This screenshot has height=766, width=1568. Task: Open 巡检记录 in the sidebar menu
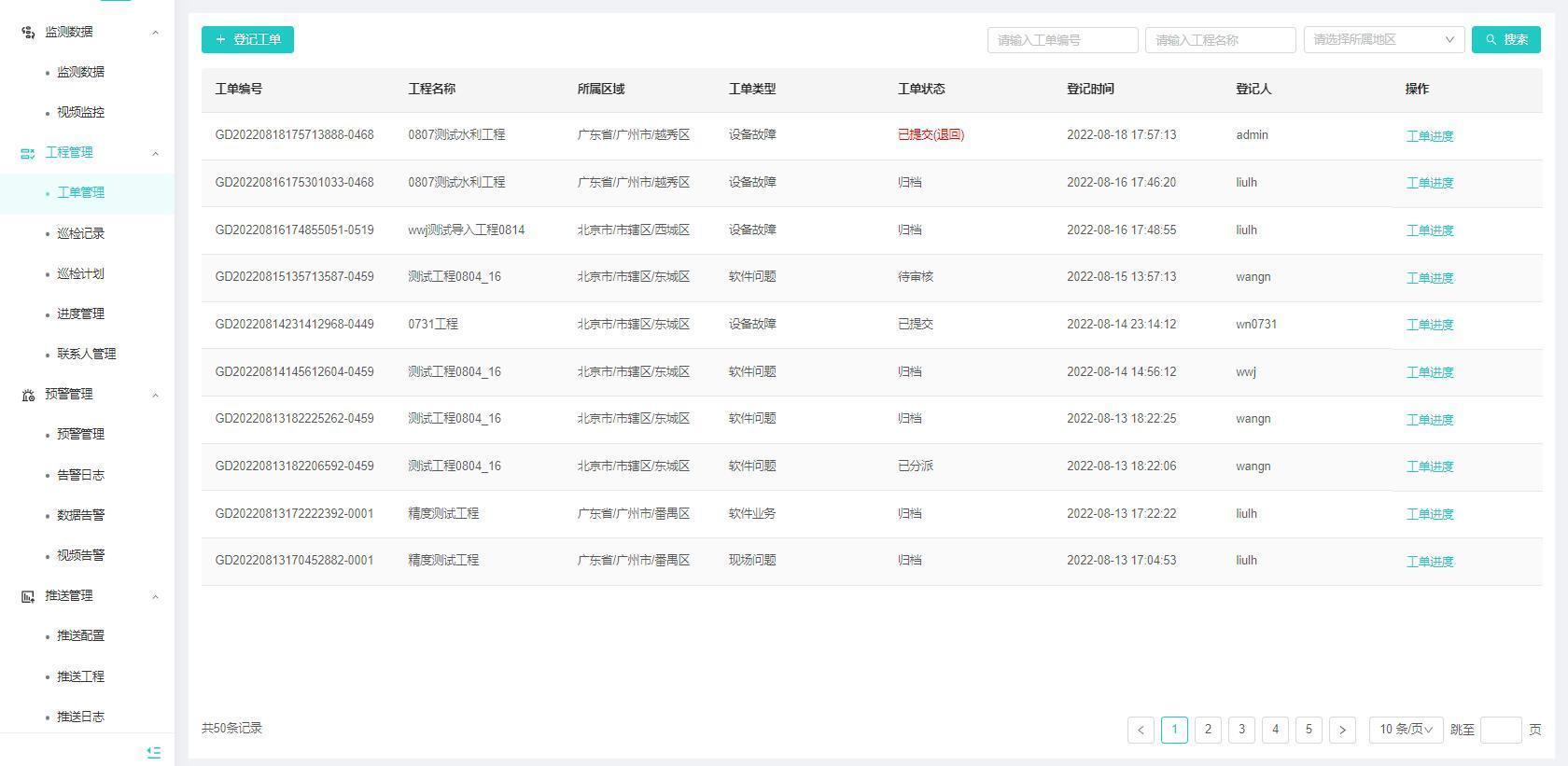(80, 233)
